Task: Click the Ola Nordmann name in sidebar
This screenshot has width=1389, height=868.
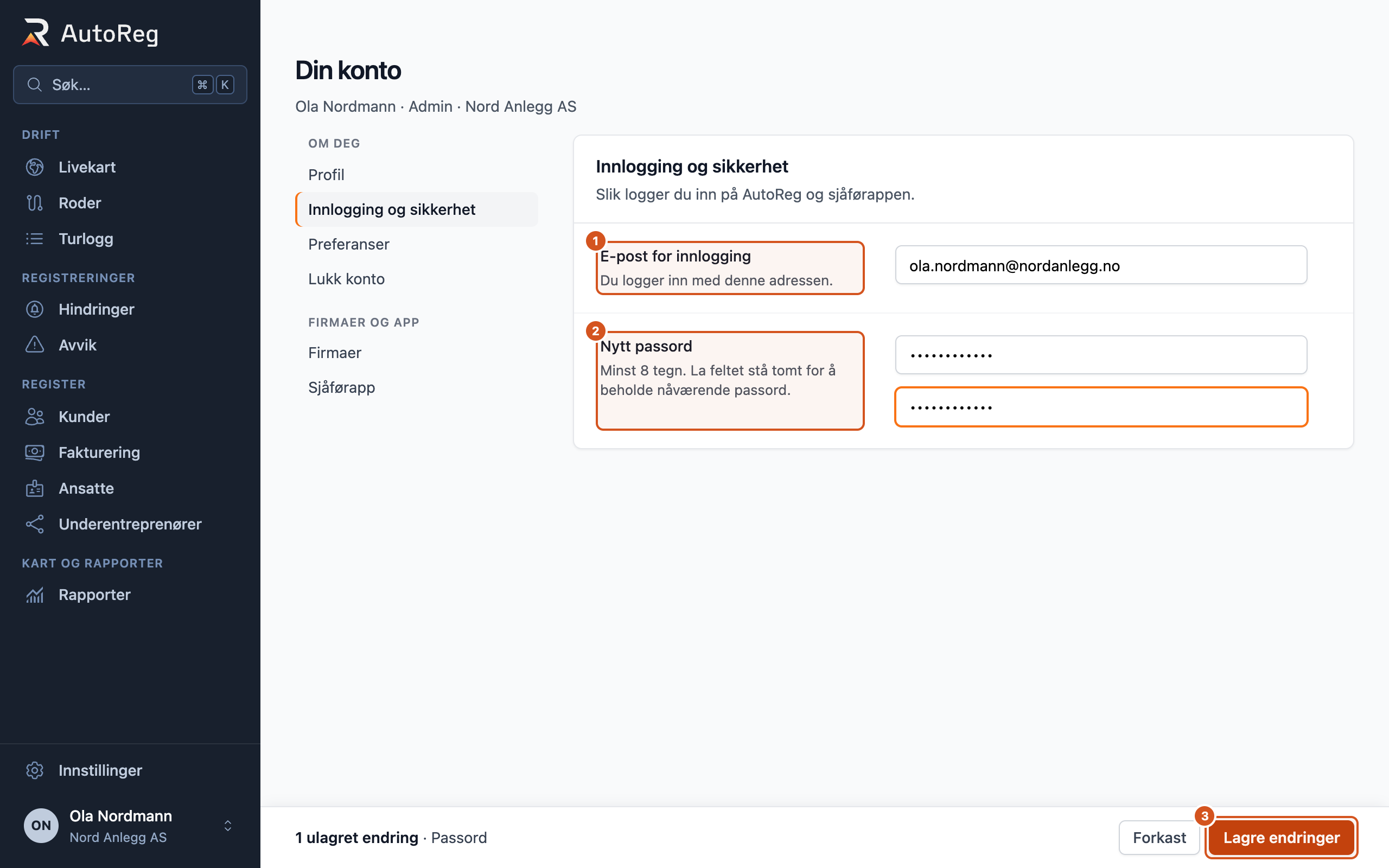Action: (120, 816)
